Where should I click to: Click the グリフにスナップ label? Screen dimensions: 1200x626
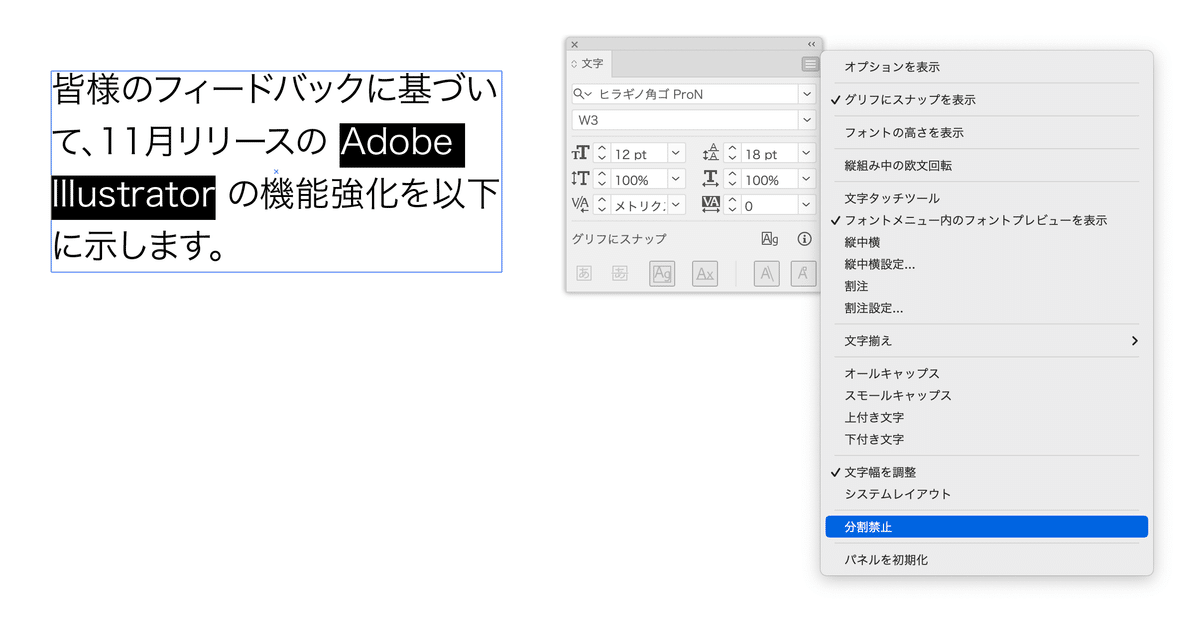[619, 239]
